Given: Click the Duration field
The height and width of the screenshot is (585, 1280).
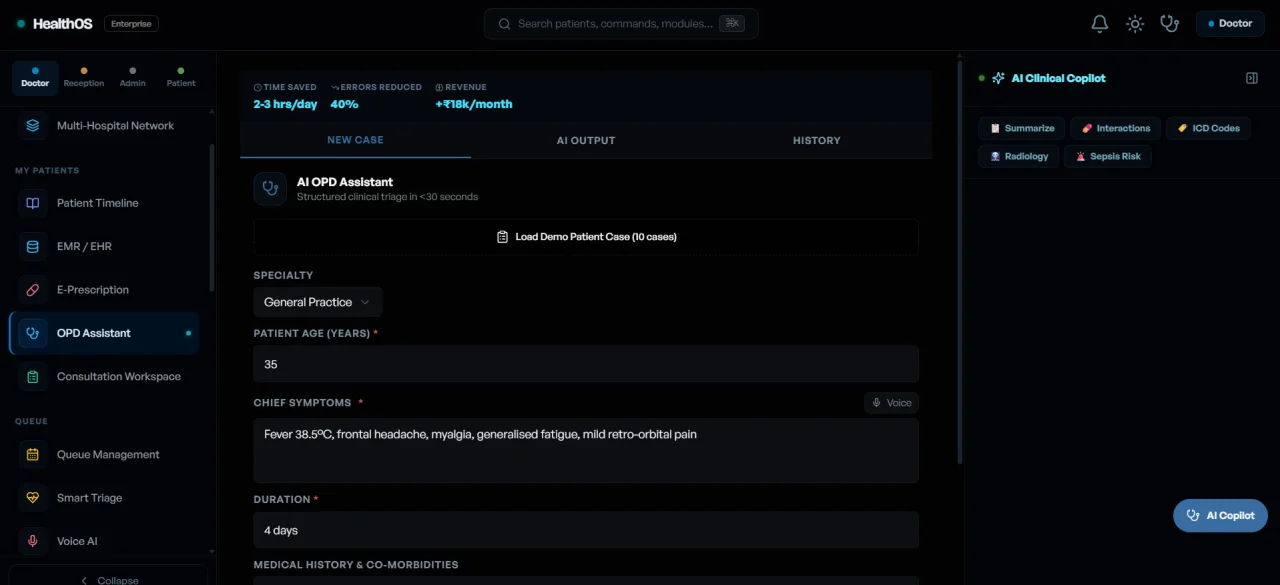Looking at the screenshot, I should 586,530.
